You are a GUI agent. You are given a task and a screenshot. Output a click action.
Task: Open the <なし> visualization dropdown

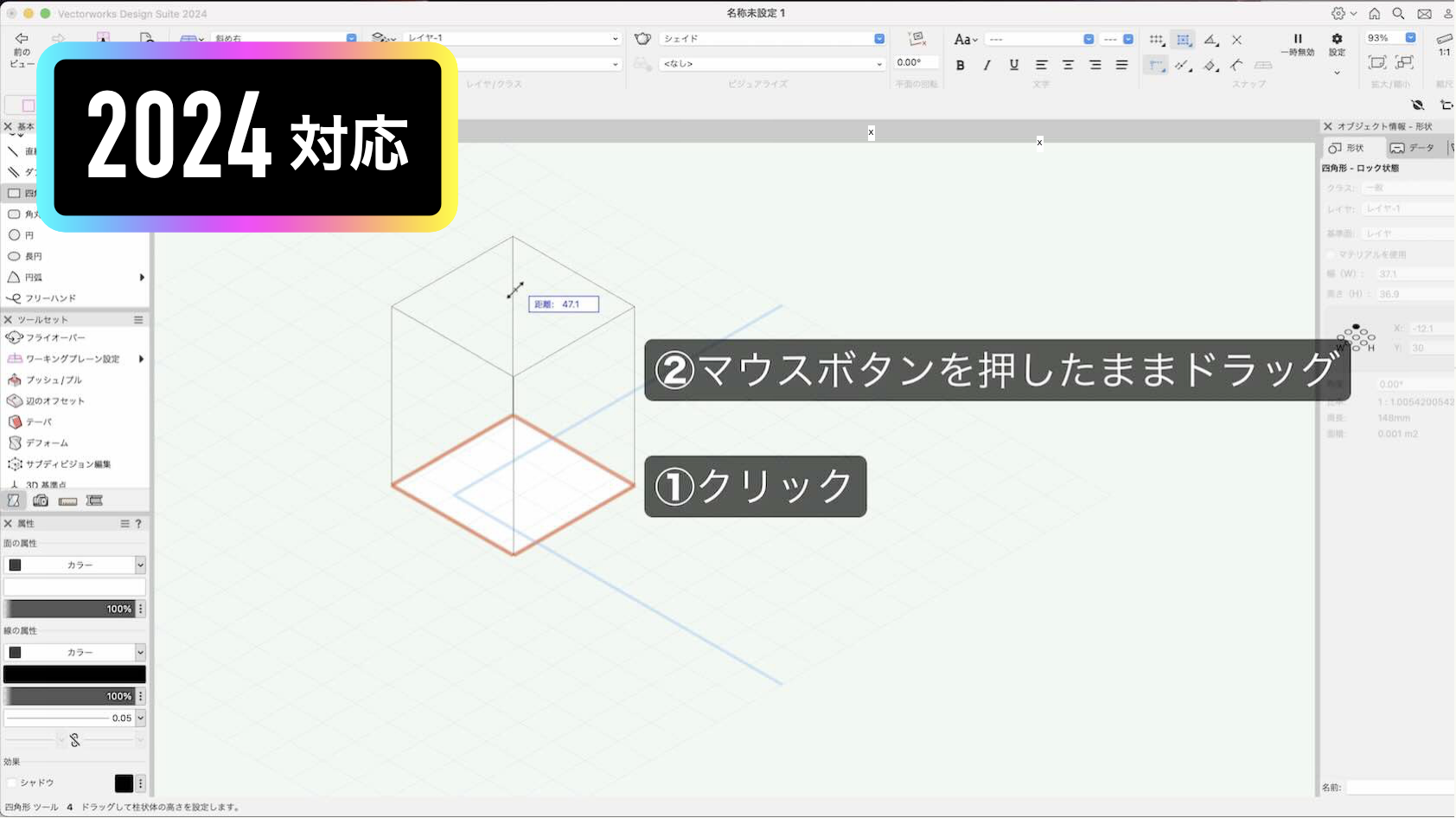pyautogui.click(x=773, y=64)
